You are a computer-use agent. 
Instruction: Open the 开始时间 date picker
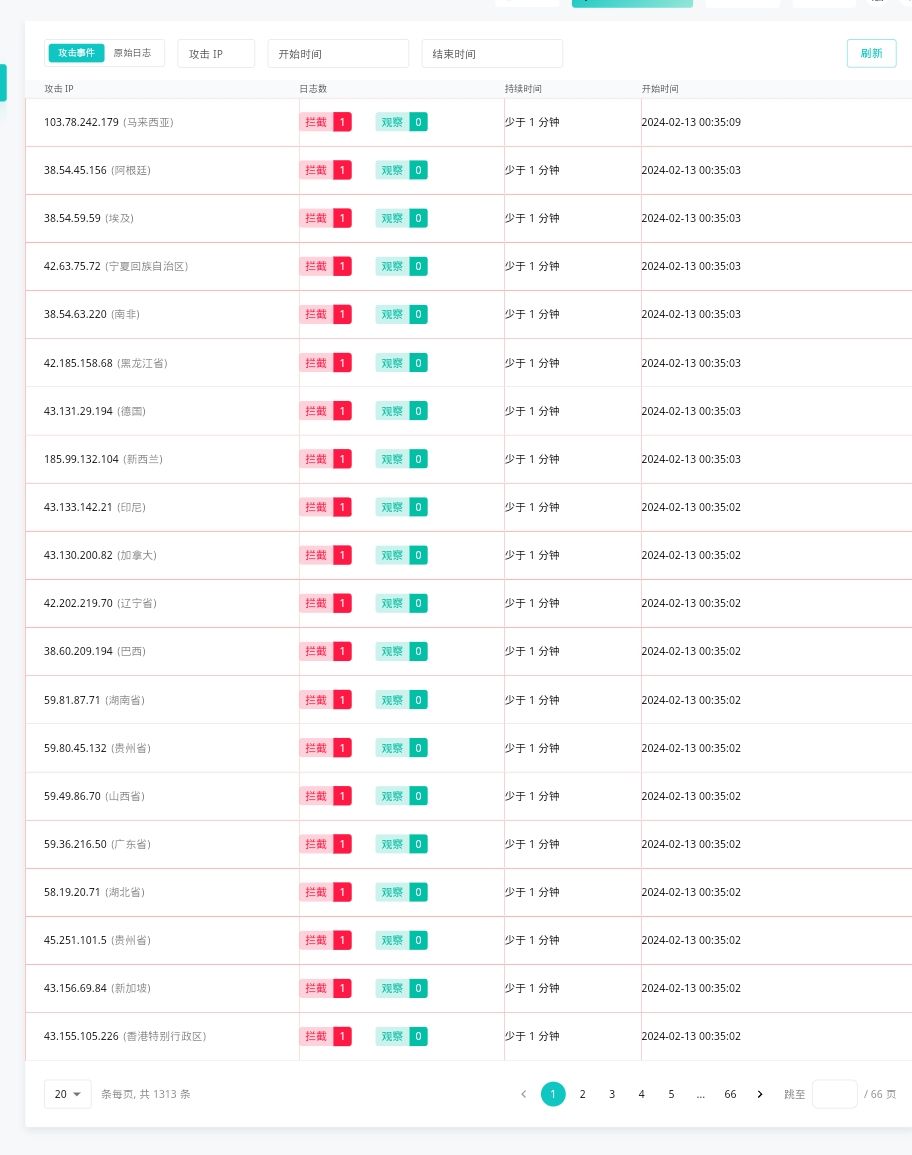(338, 54)
